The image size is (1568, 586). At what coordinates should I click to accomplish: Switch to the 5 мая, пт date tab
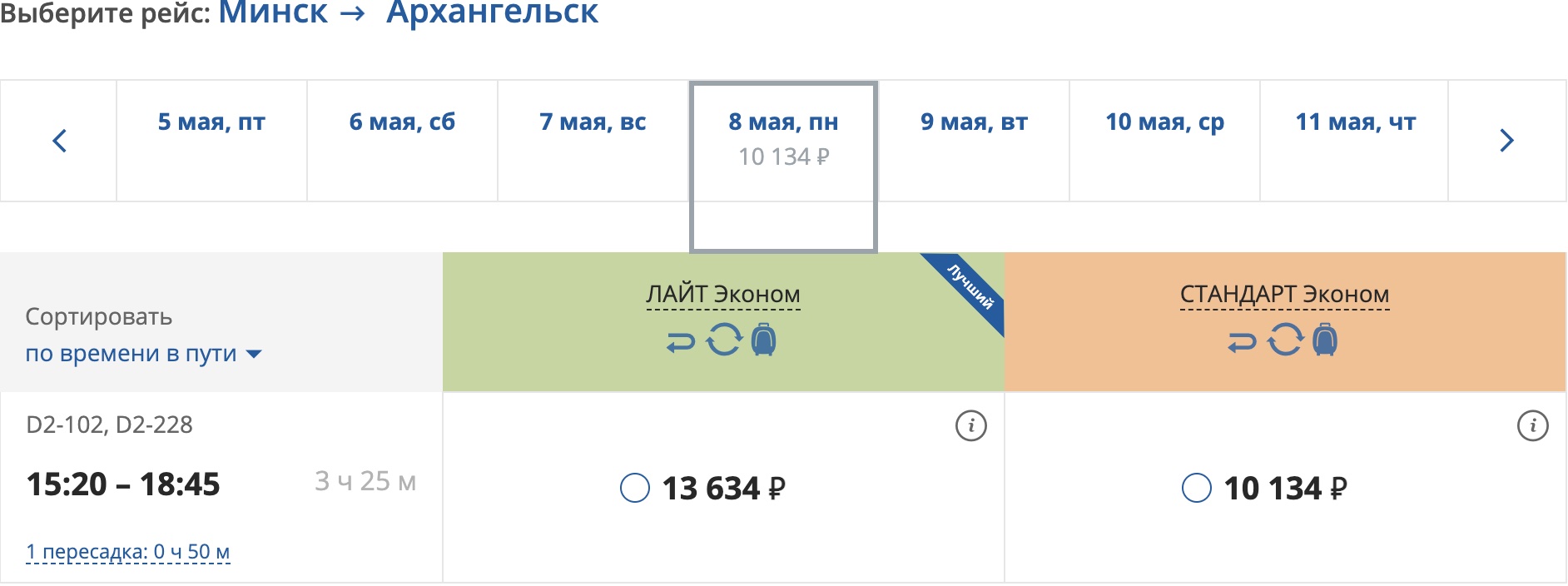coord(211,122)
